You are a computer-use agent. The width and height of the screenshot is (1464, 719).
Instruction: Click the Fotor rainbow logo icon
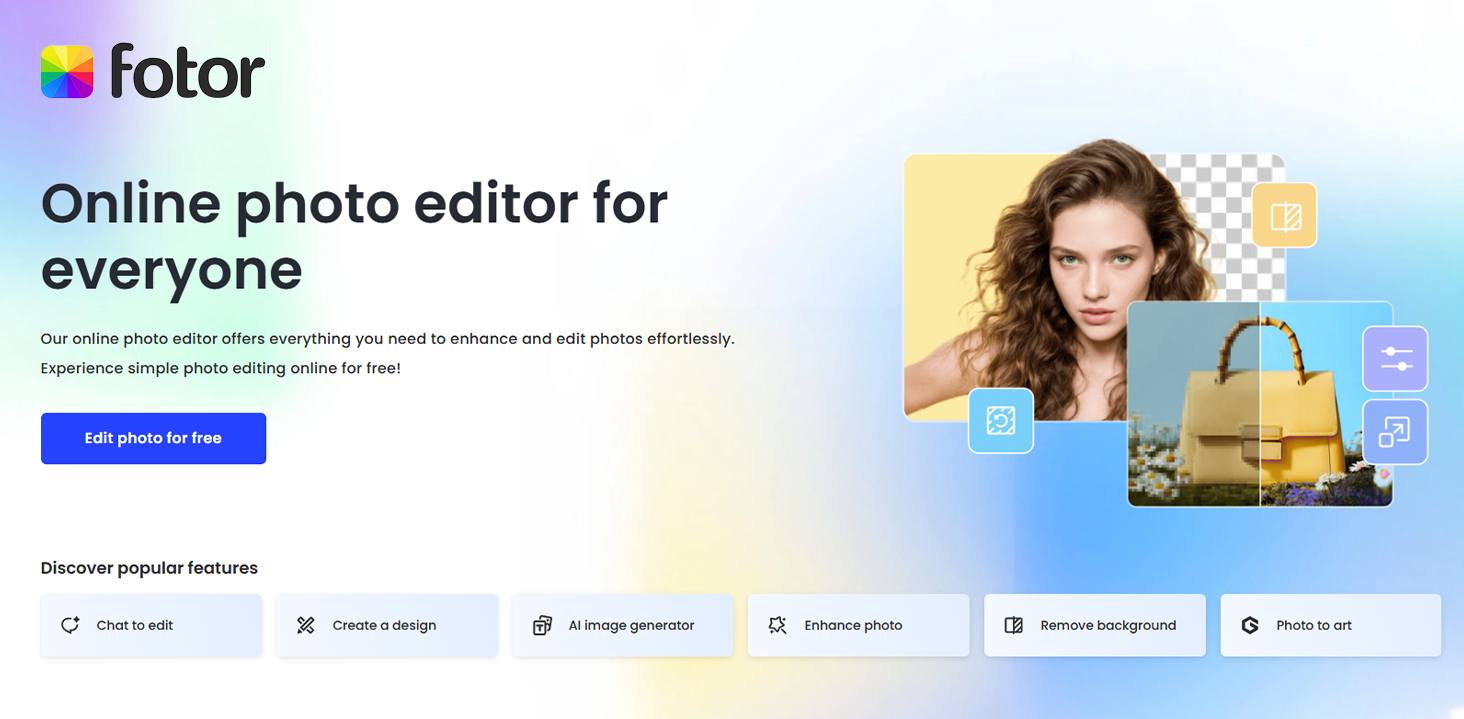click(x=66, y=71)
